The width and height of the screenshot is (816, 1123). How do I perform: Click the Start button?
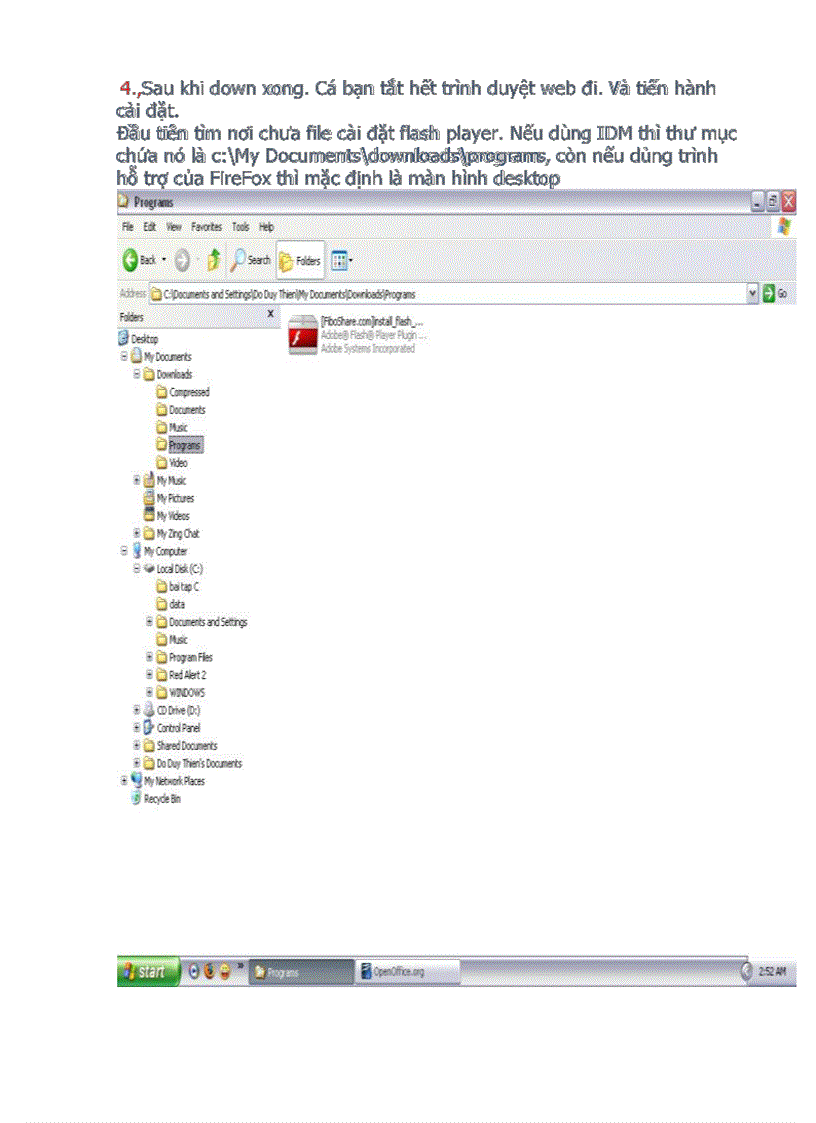(147, 970)
